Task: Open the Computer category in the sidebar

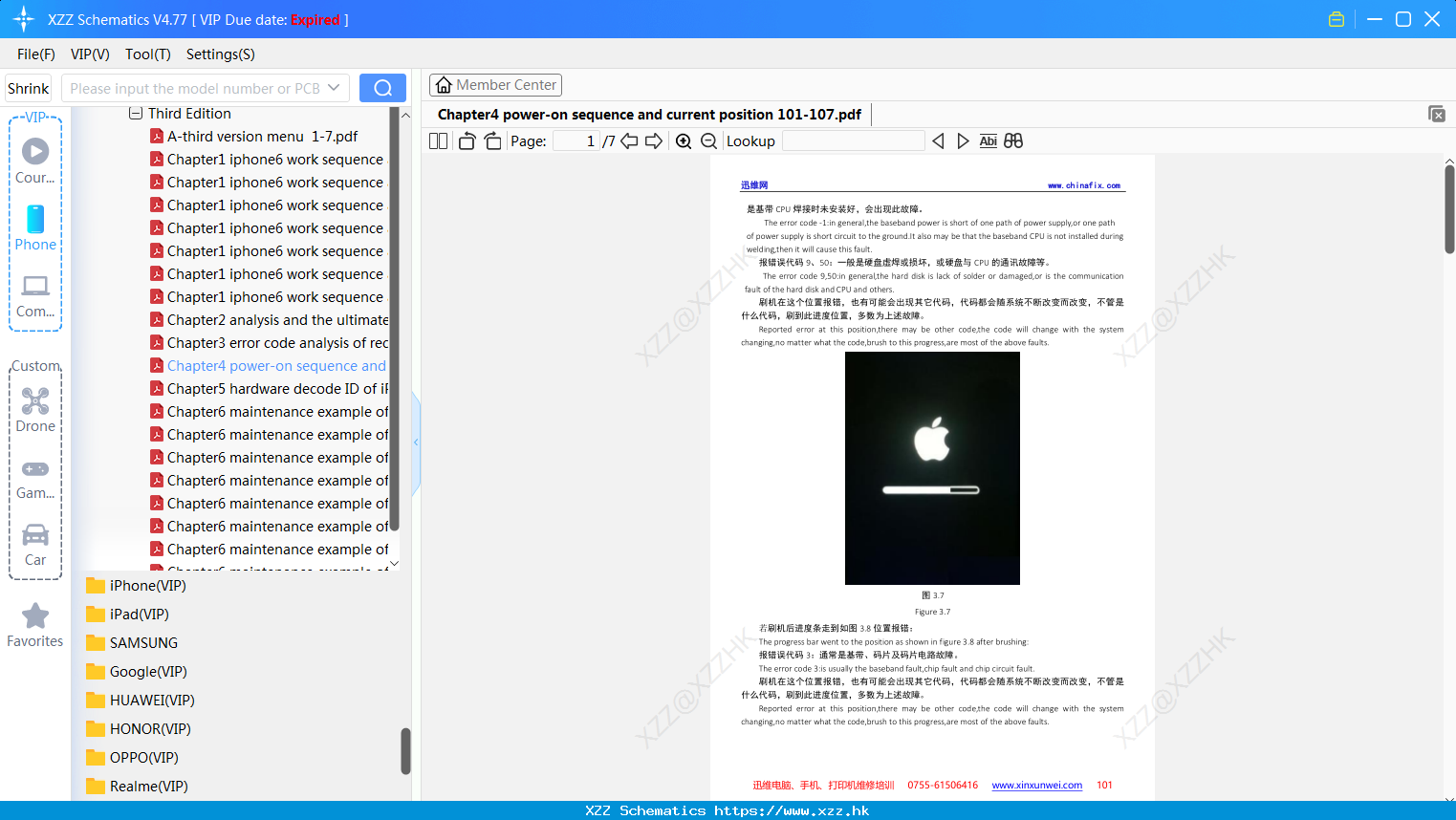Action: pyautogui.click(x=35, y=295)
